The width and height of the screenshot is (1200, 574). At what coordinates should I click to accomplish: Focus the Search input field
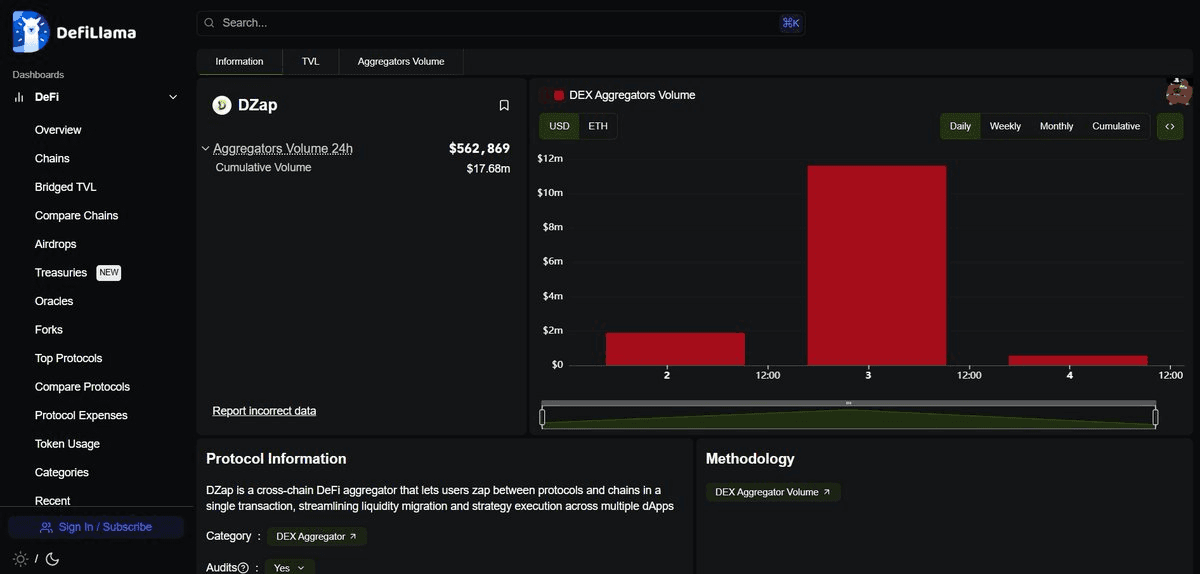500,23
